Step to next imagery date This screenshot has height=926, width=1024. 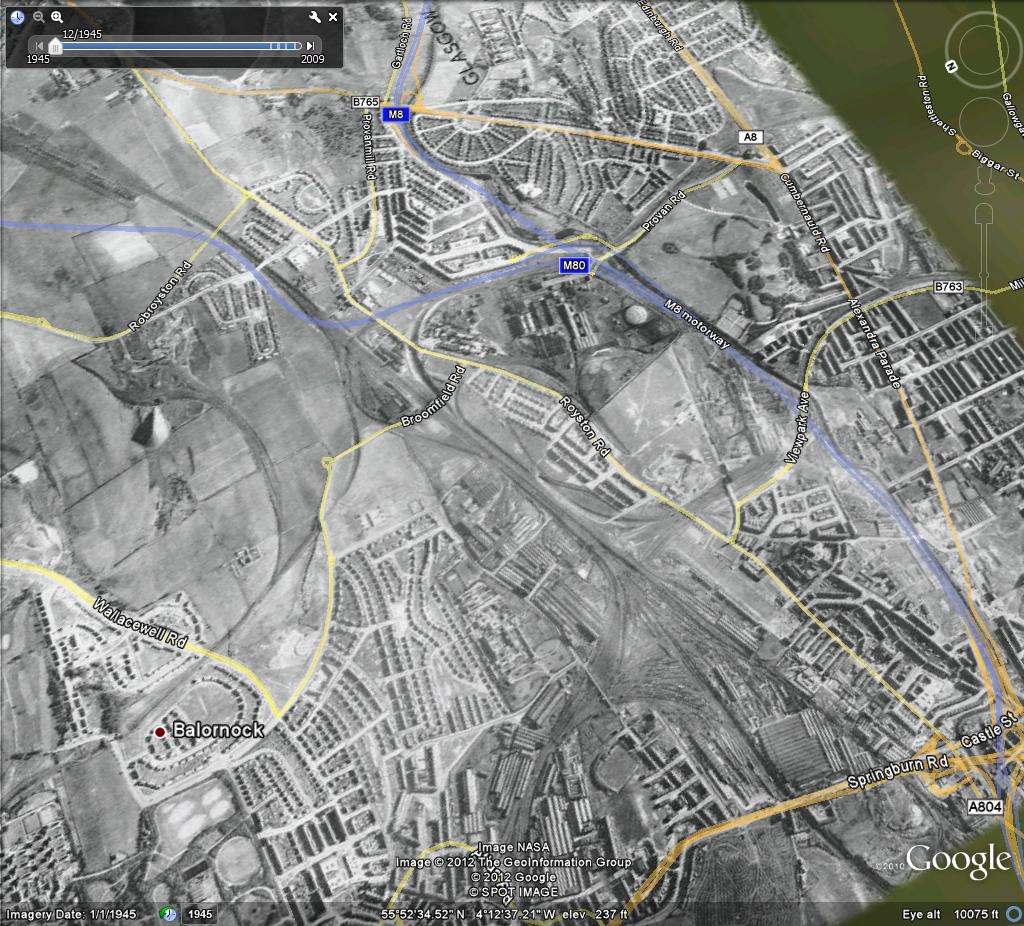311,46
